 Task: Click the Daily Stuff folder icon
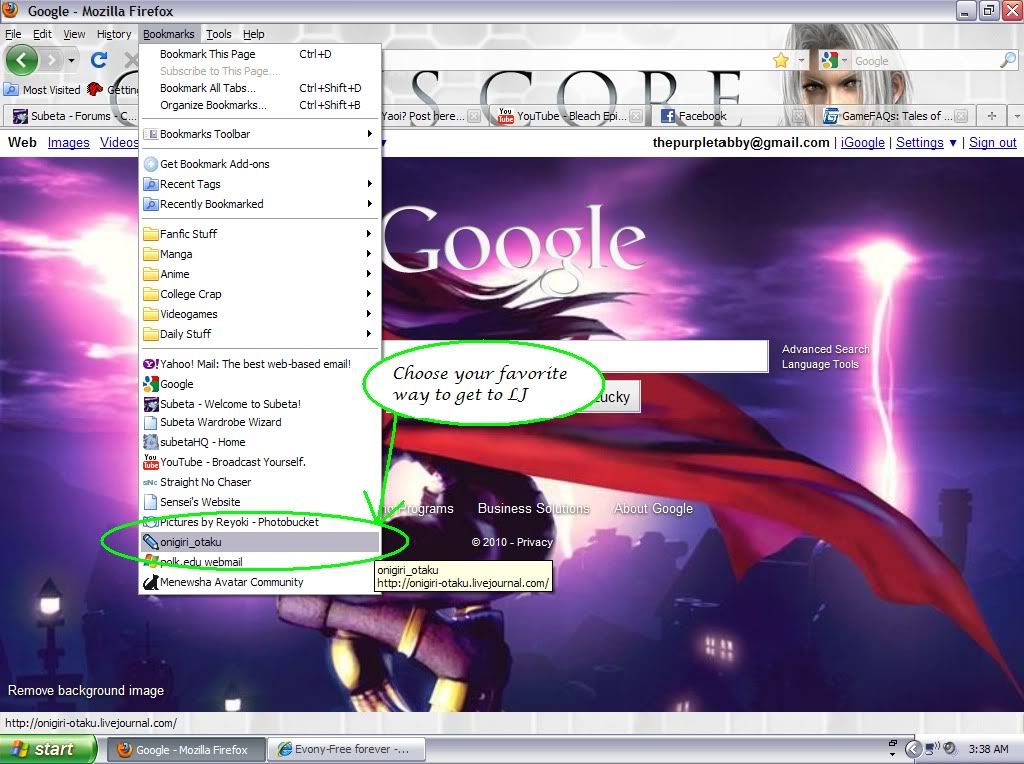(151, 334)
